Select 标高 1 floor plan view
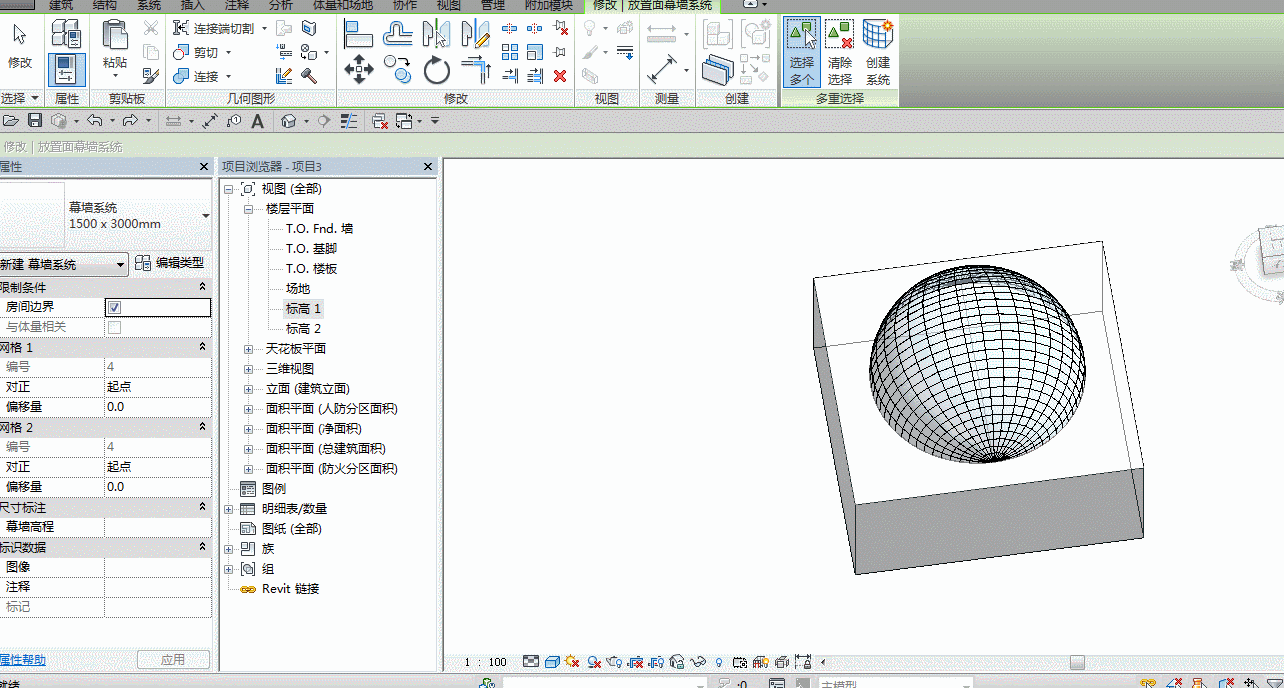The width and height of the screenshot is (1284, 688). 303,309
